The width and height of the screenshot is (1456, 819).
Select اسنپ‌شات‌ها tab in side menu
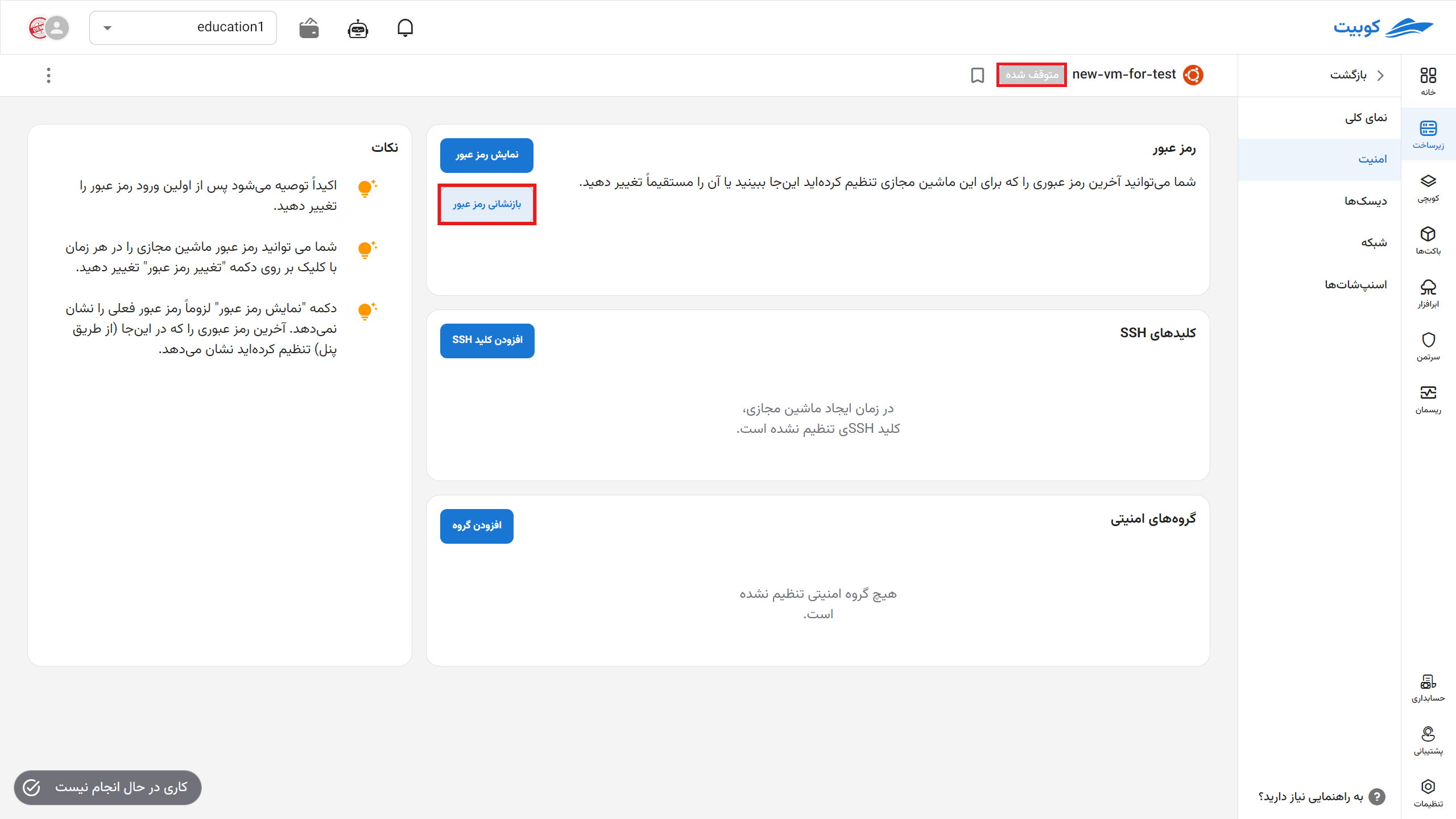point(1355,284)
